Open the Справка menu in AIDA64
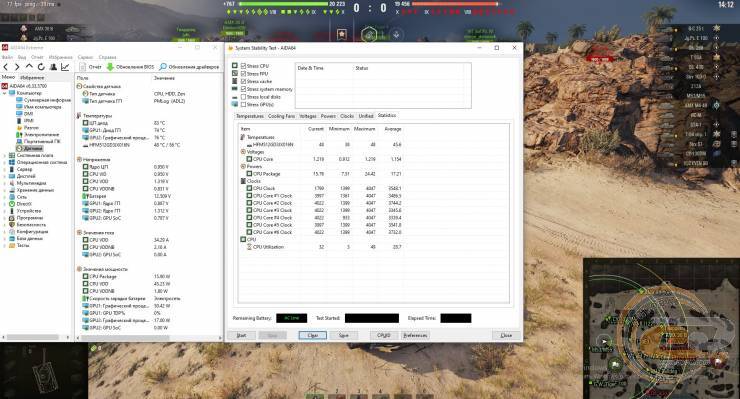Image resolution: width=740 pixels, height=399 pixels. click(108, 57)
